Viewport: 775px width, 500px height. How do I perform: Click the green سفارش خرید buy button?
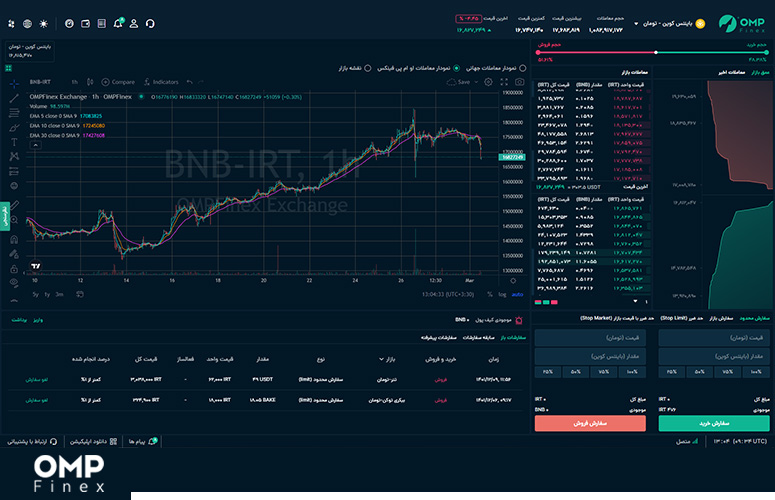pyautogui.click(x=714, y=423)
